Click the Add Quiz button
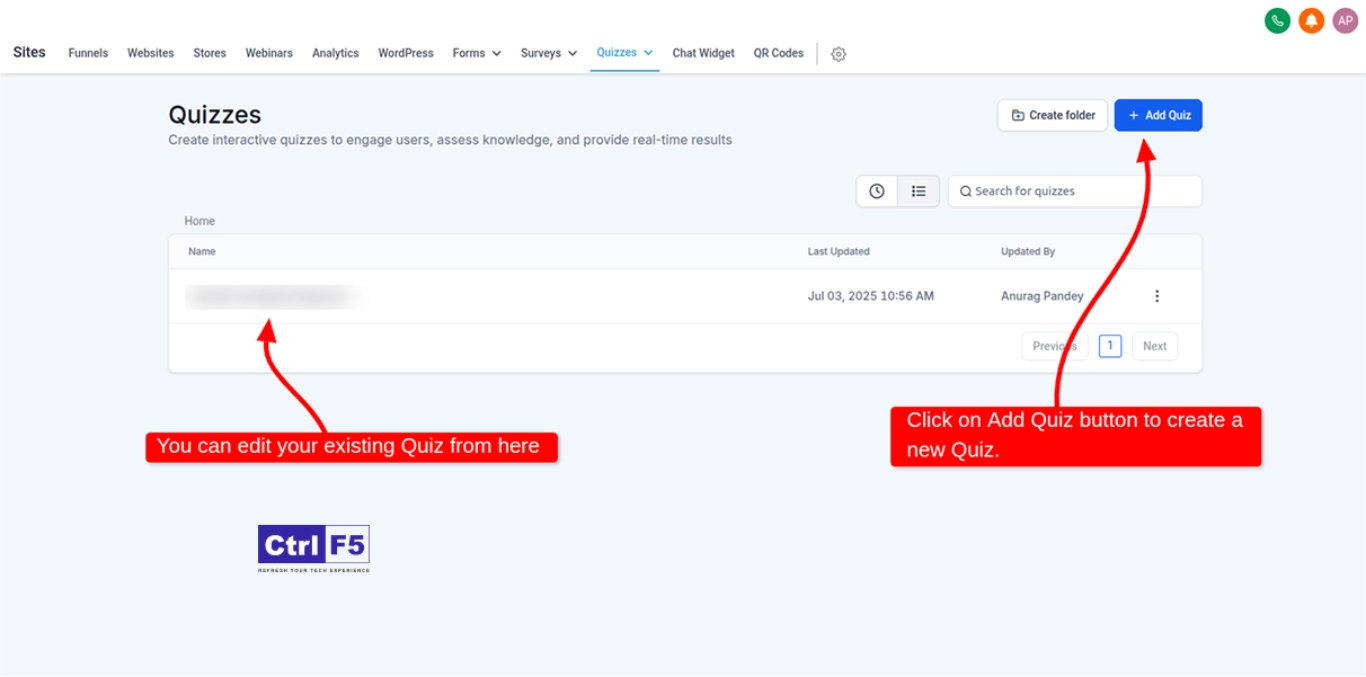This screenshot has height=677, width=1366. point(1158,115)
